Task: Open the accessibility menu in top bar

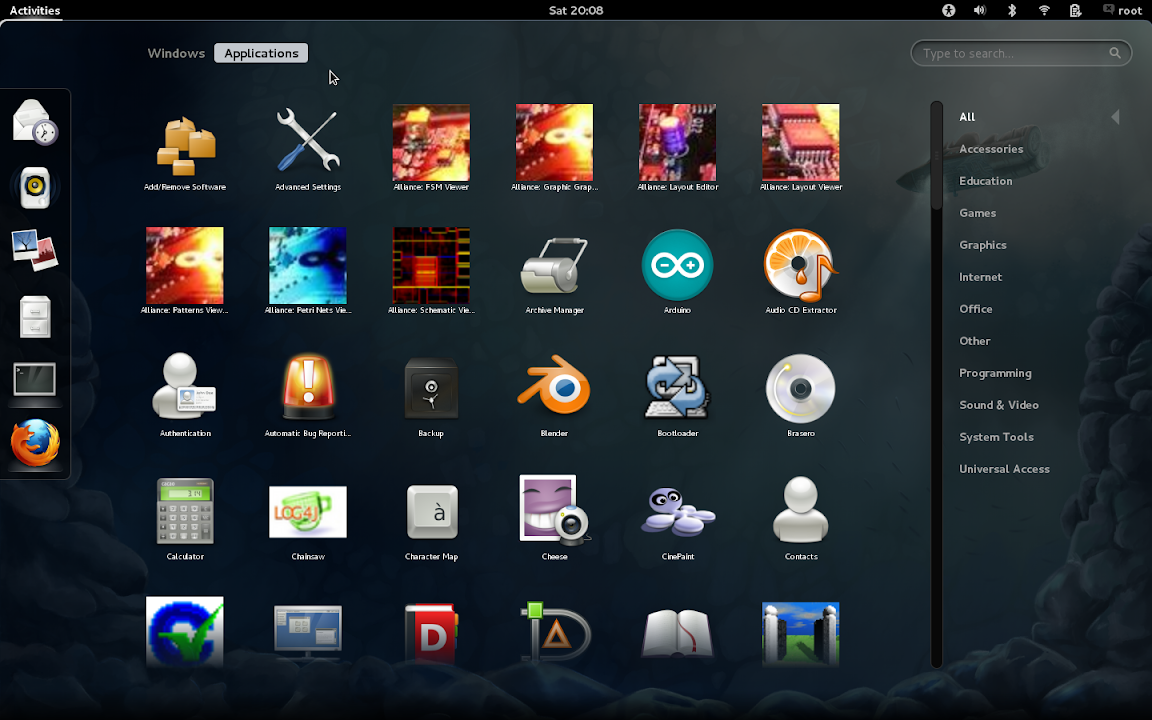Action: pos(948,10)
